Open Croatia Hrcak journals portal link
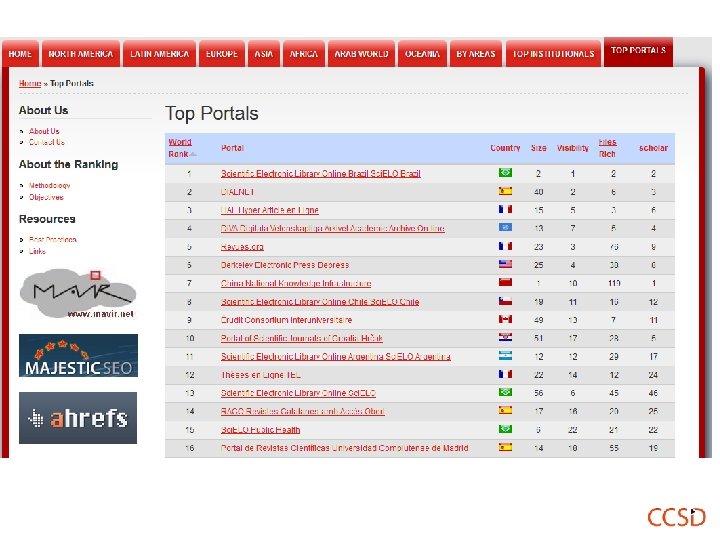The height and width of the screenshot is (540, 720). (x=302, y=338)
